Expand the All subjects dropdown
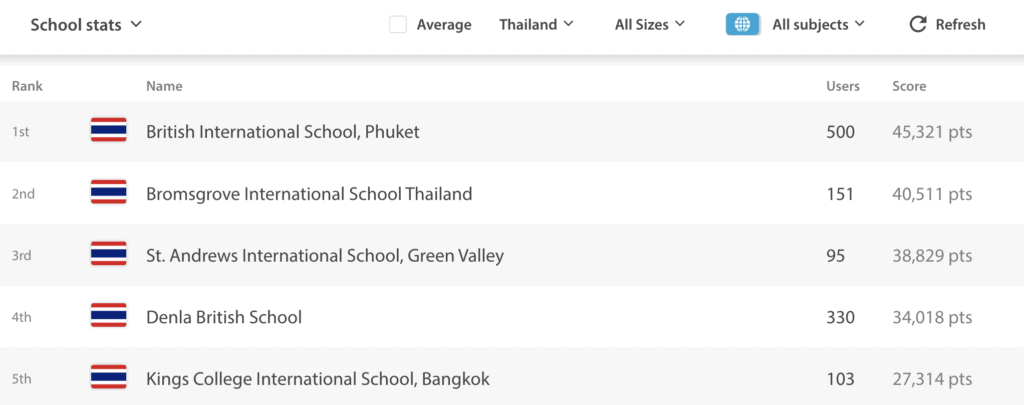Image resolution: width=1024 pixels, height=405 pixels. (818, 25)
